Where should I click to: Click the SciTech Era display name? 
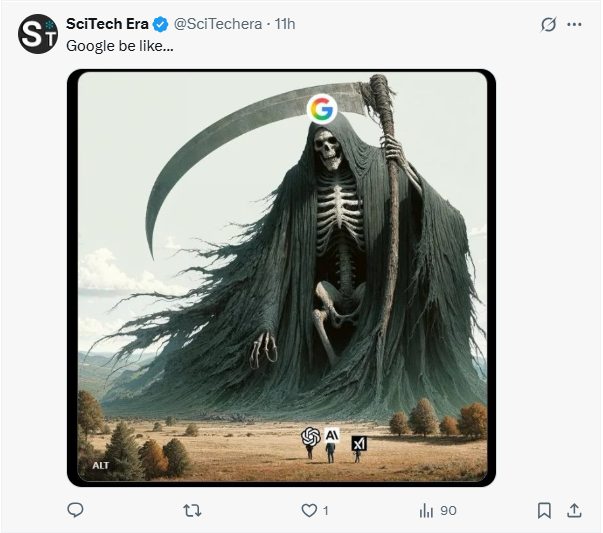tap(108, 24)
